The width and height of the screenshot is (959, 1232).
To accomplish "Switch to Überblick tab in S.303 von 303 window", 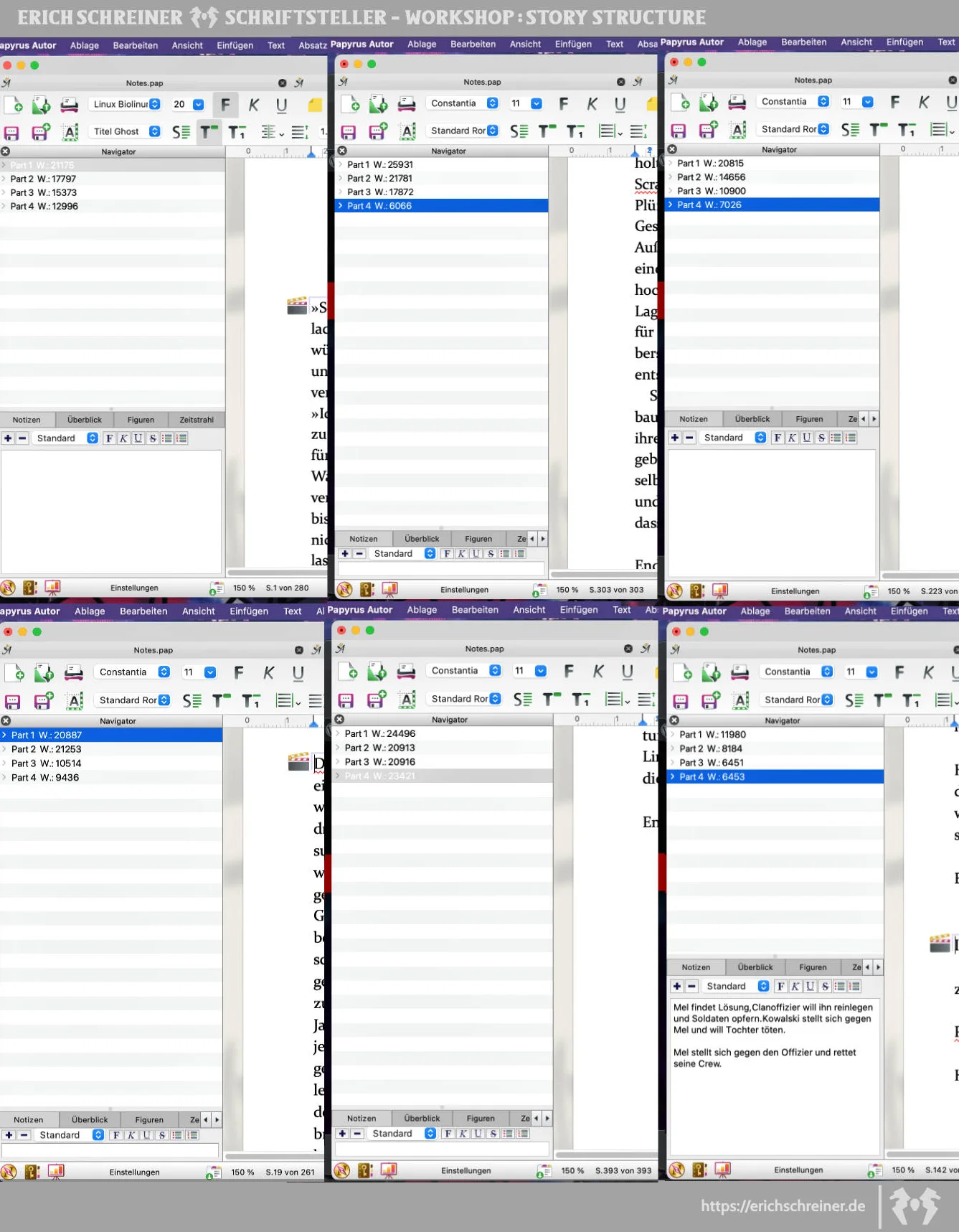I will [422, 539].
